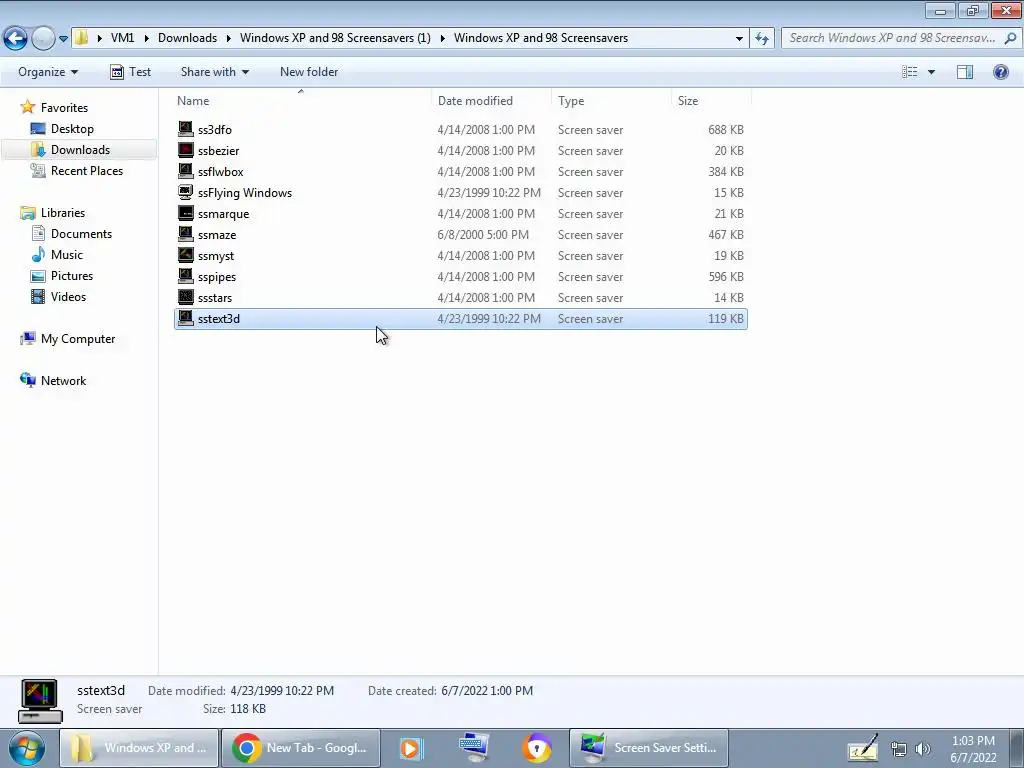
Task: Select the ssmarque file icon
Action: pos(186,214)
